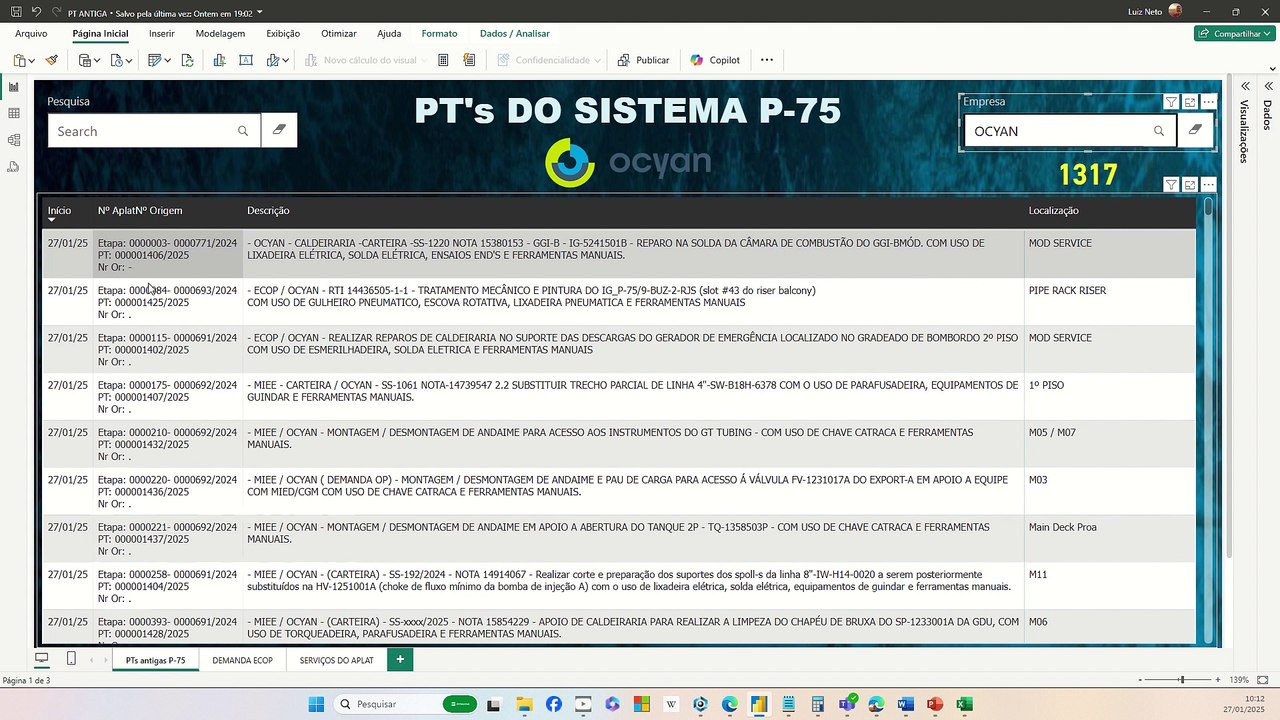Screen dimensions: 1280x720
Task: Open the Exibição ribbon tab
Action: click(283, 33)
